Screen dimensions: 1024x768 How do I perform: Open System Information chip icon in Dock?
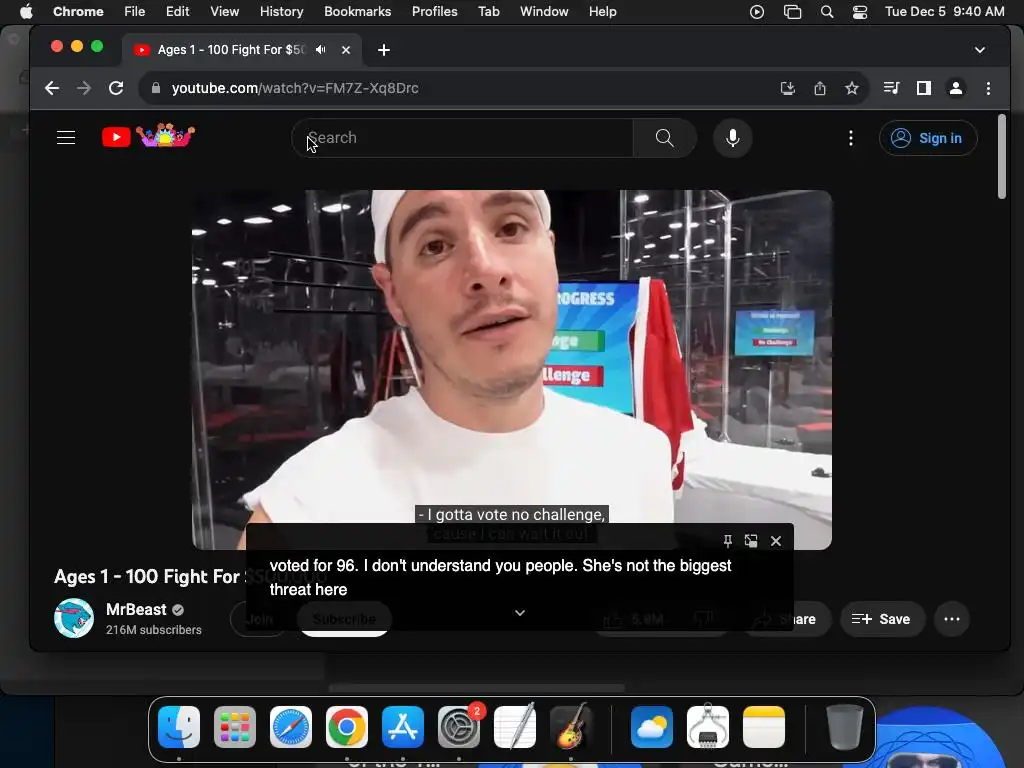tap(708, 726)
